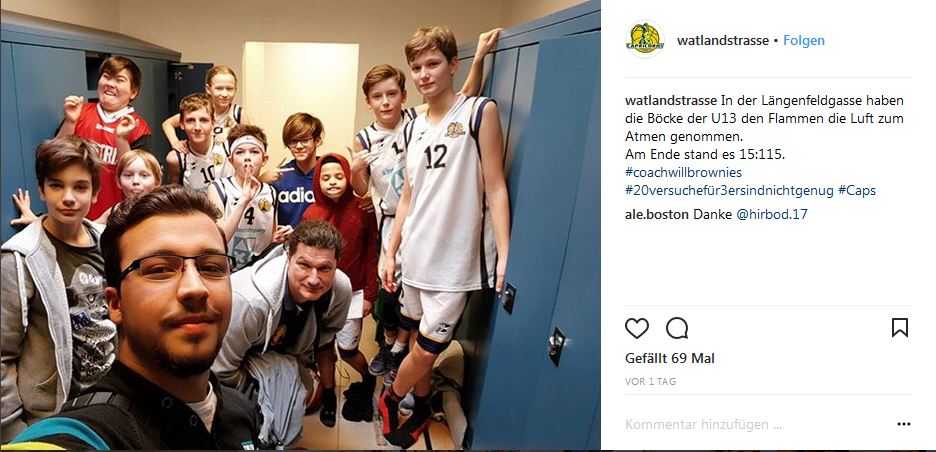Screen dimensions: 936x452
Task: Click the watlandstrasse profile avatar
Action: click(645, 39)
